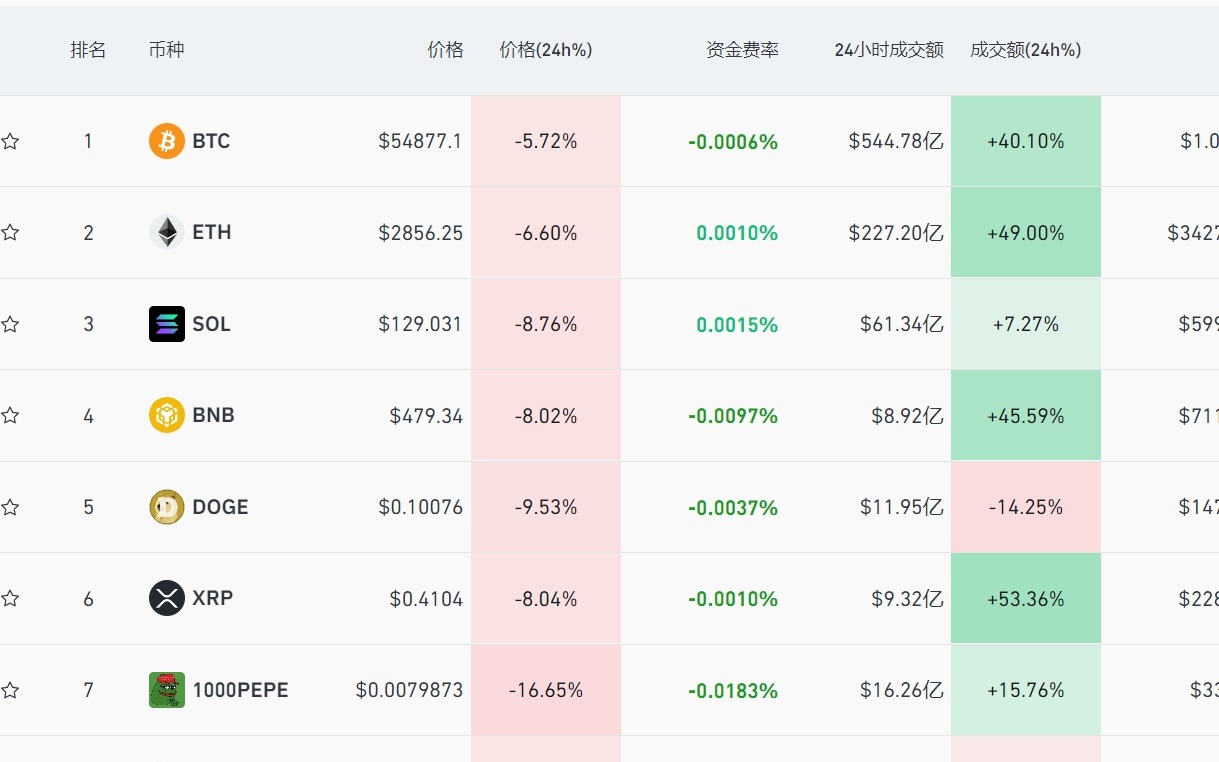Click the Ethereum diamond icon
This screenshot has height=762, width=1219.
(167, 233)
